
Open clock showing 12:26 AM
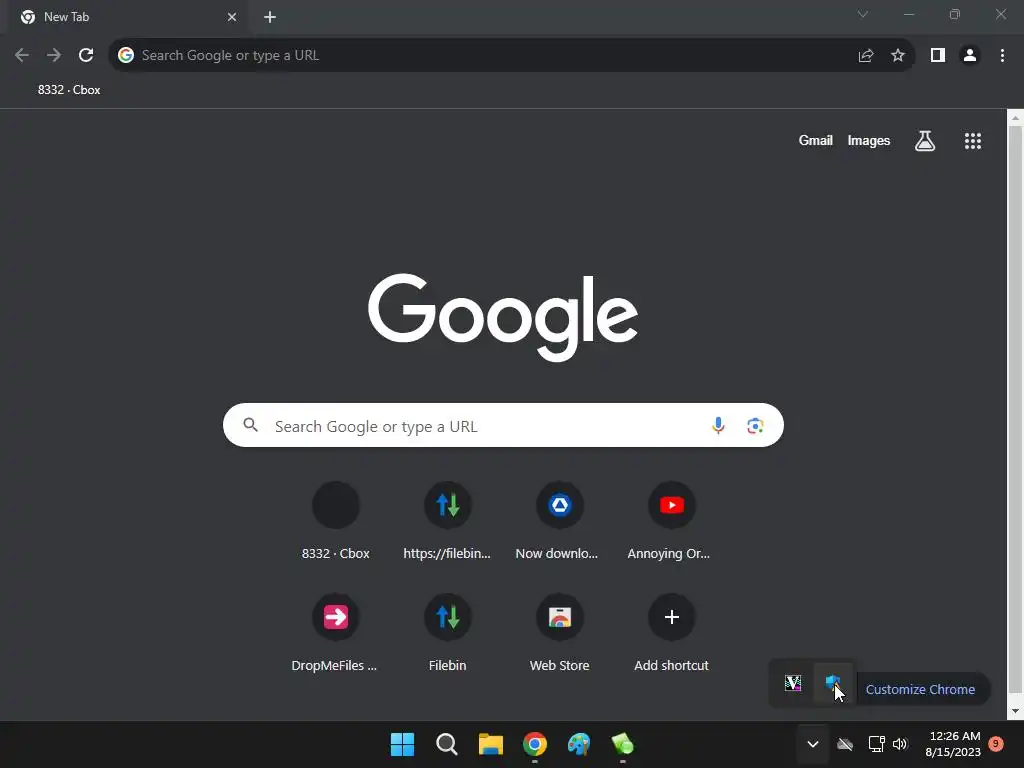[x=953, y=744]
